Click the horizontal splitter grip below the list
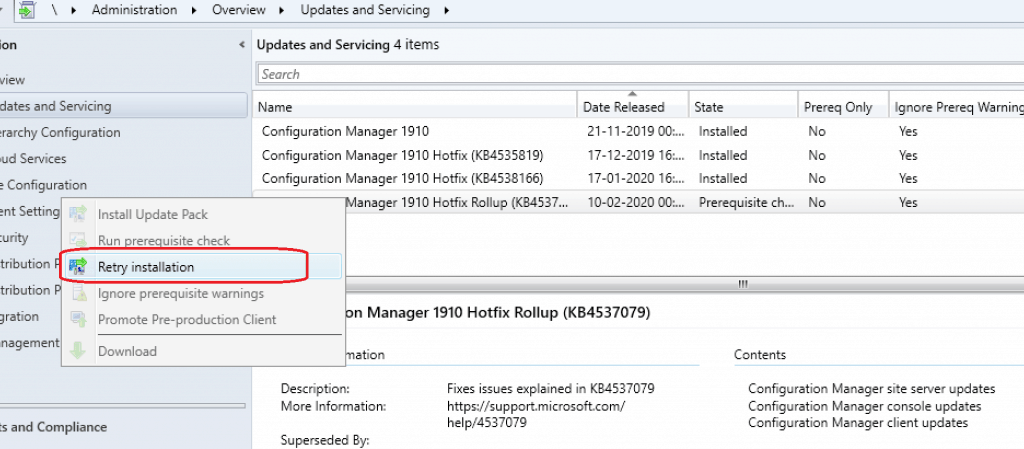 click(x=743, y=284)
